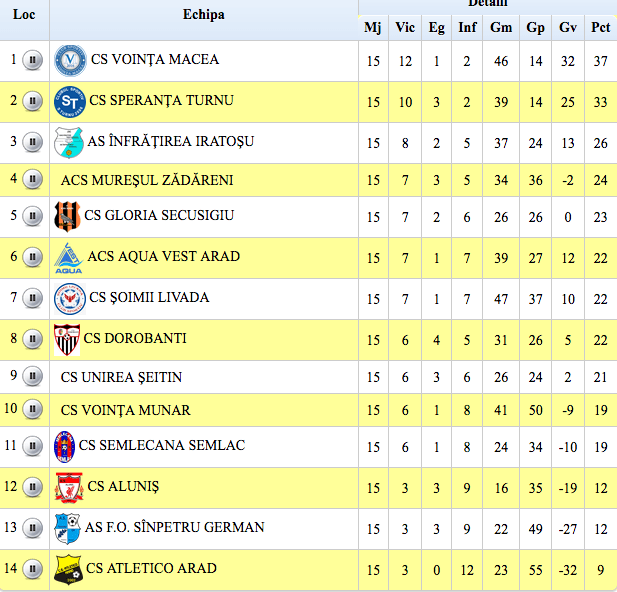The width and height of the screenshot is (617, 592).
Task: Click the Pct column header
Action: click(600, 27)
